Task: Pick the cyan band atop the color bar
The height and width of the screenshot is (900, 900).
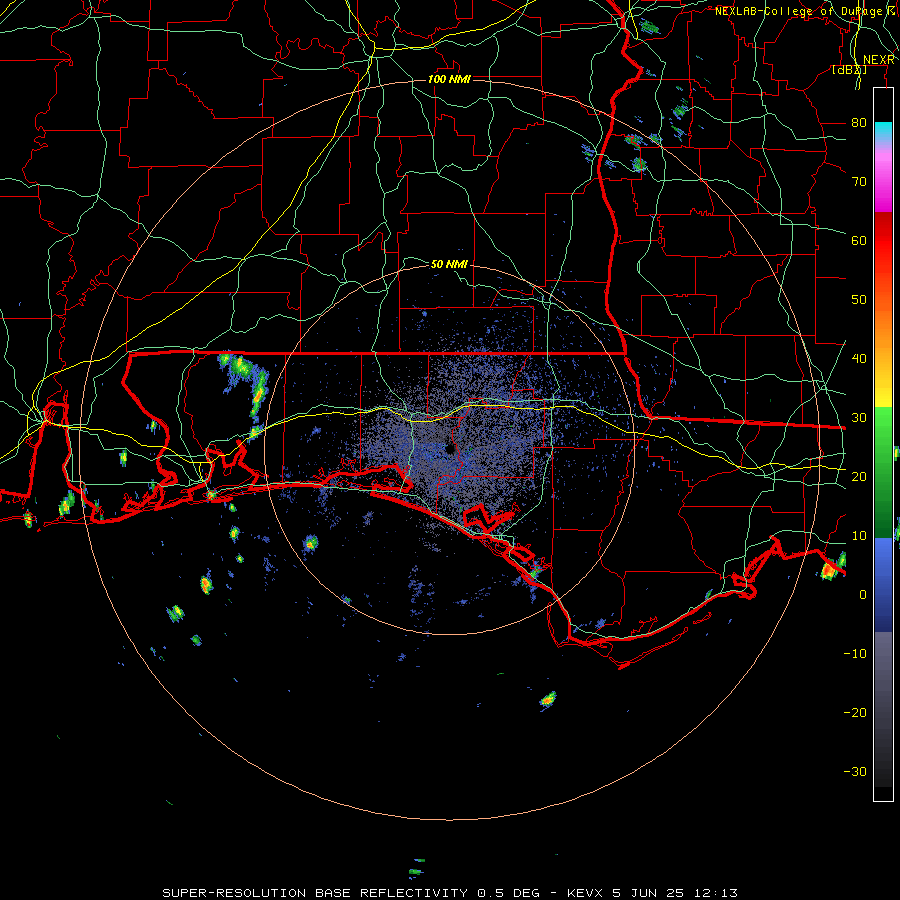Action: point(883,133)
